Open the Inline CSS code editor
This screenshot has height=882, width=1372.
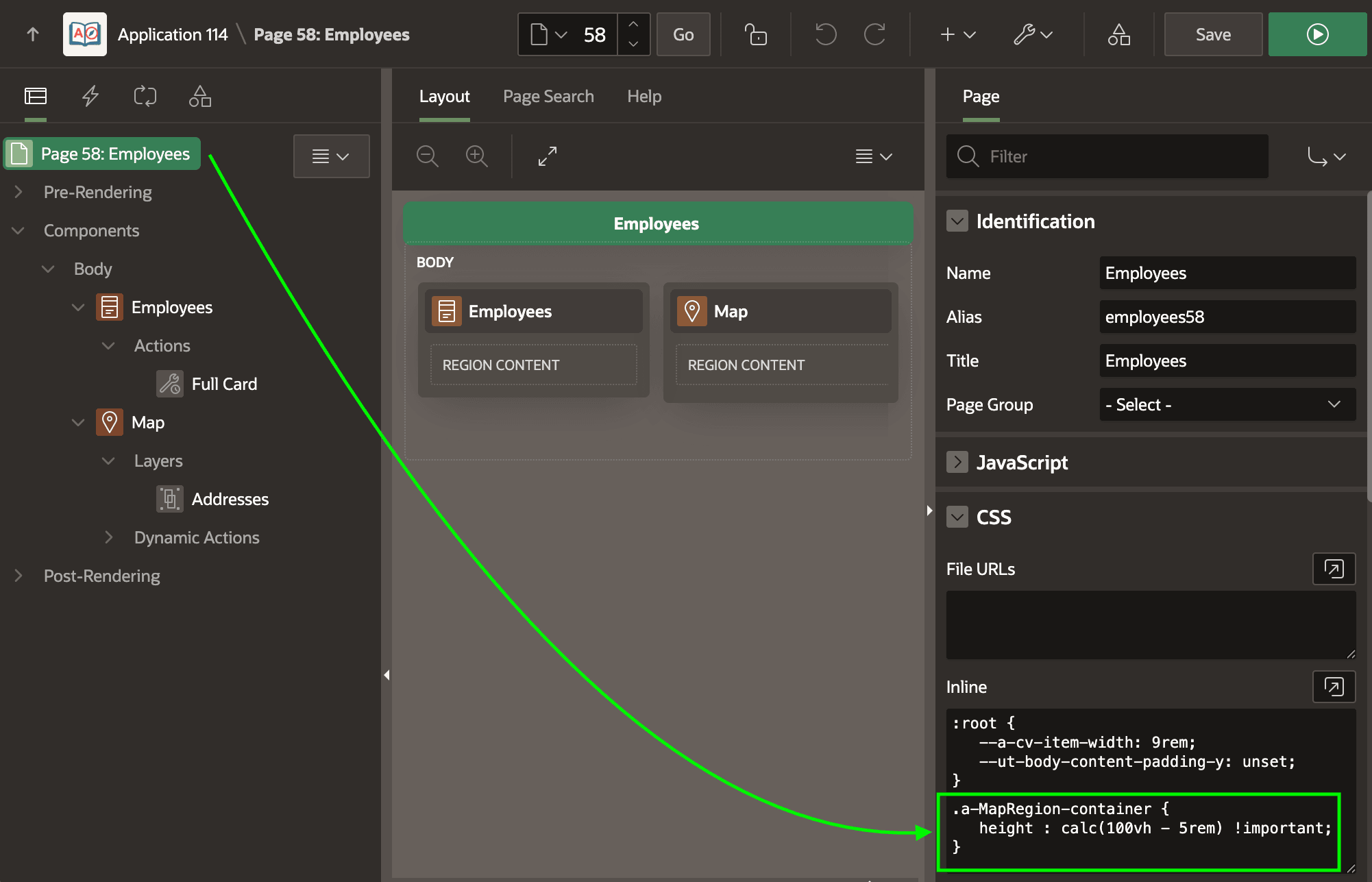pos(1334,687)
